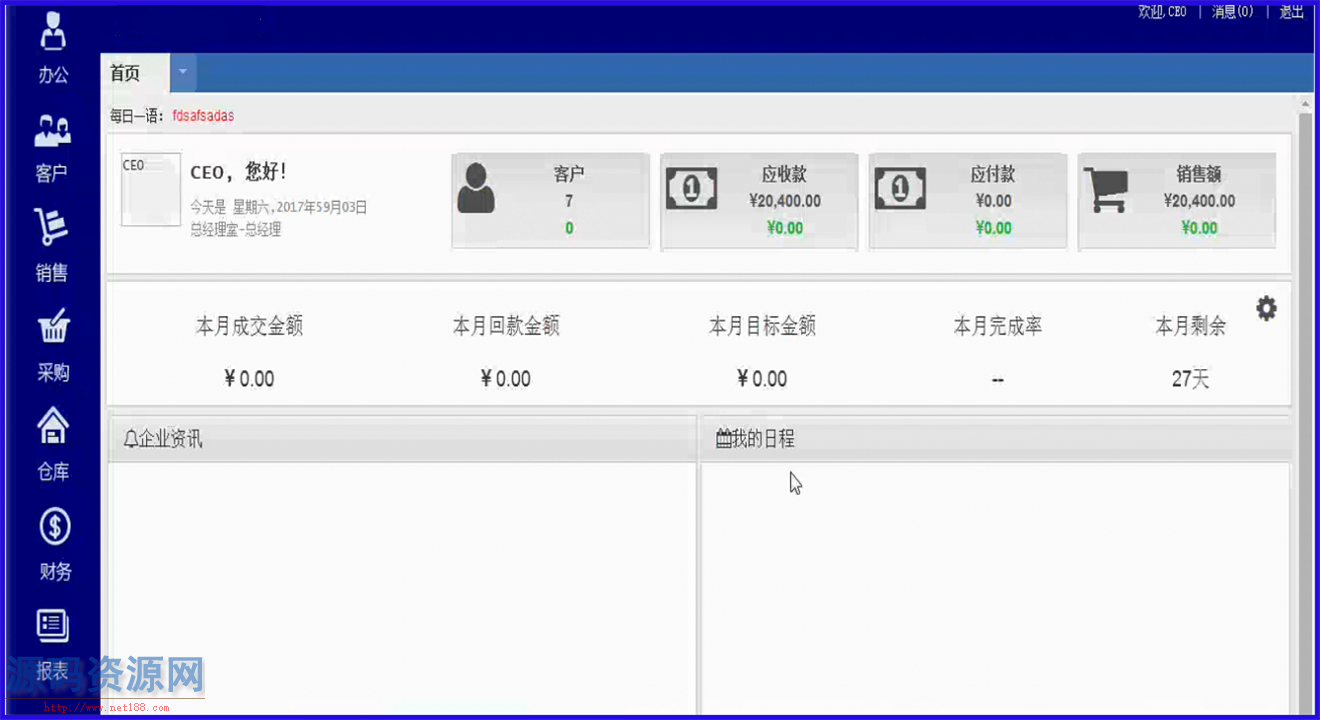Open the tab list dropdown arrow
1320x720 pixels.
[x=183, y=73]
